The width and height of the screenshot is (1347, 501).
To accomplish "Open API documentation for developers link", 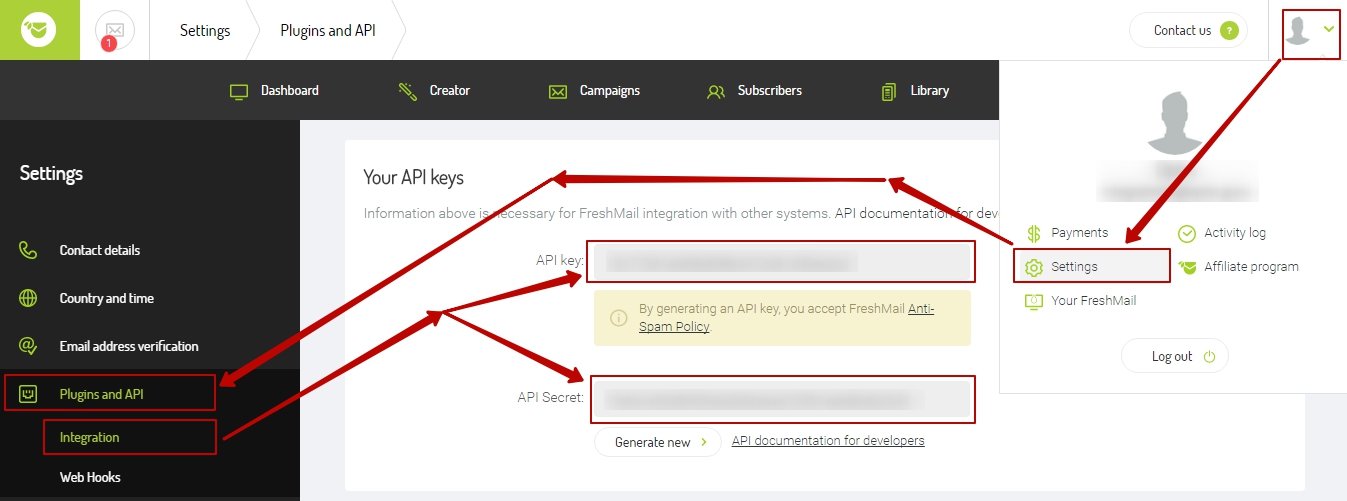I will click(828, 440).
